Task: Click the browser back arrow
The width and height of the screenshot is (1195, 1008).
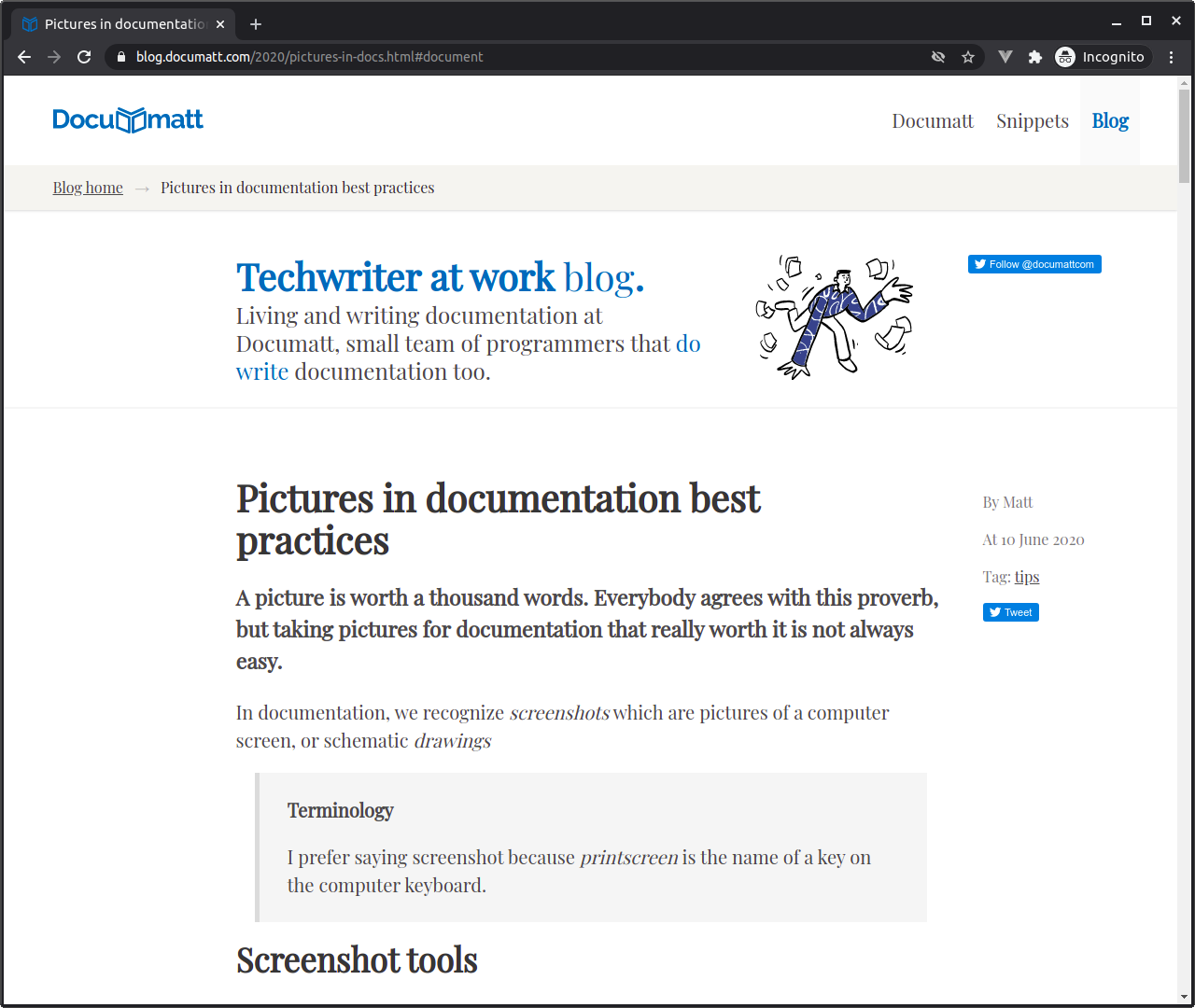Action: (24, 57)
